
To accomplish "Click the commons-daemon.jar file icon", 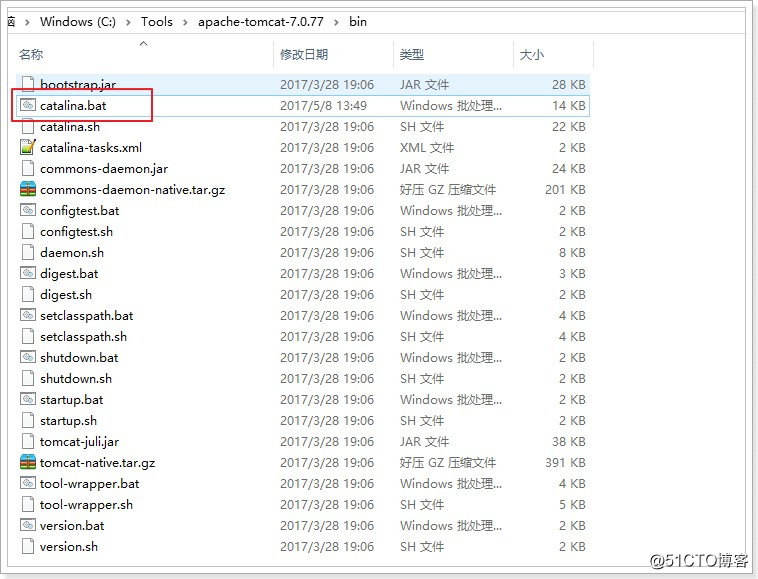I will click(28, 169).
